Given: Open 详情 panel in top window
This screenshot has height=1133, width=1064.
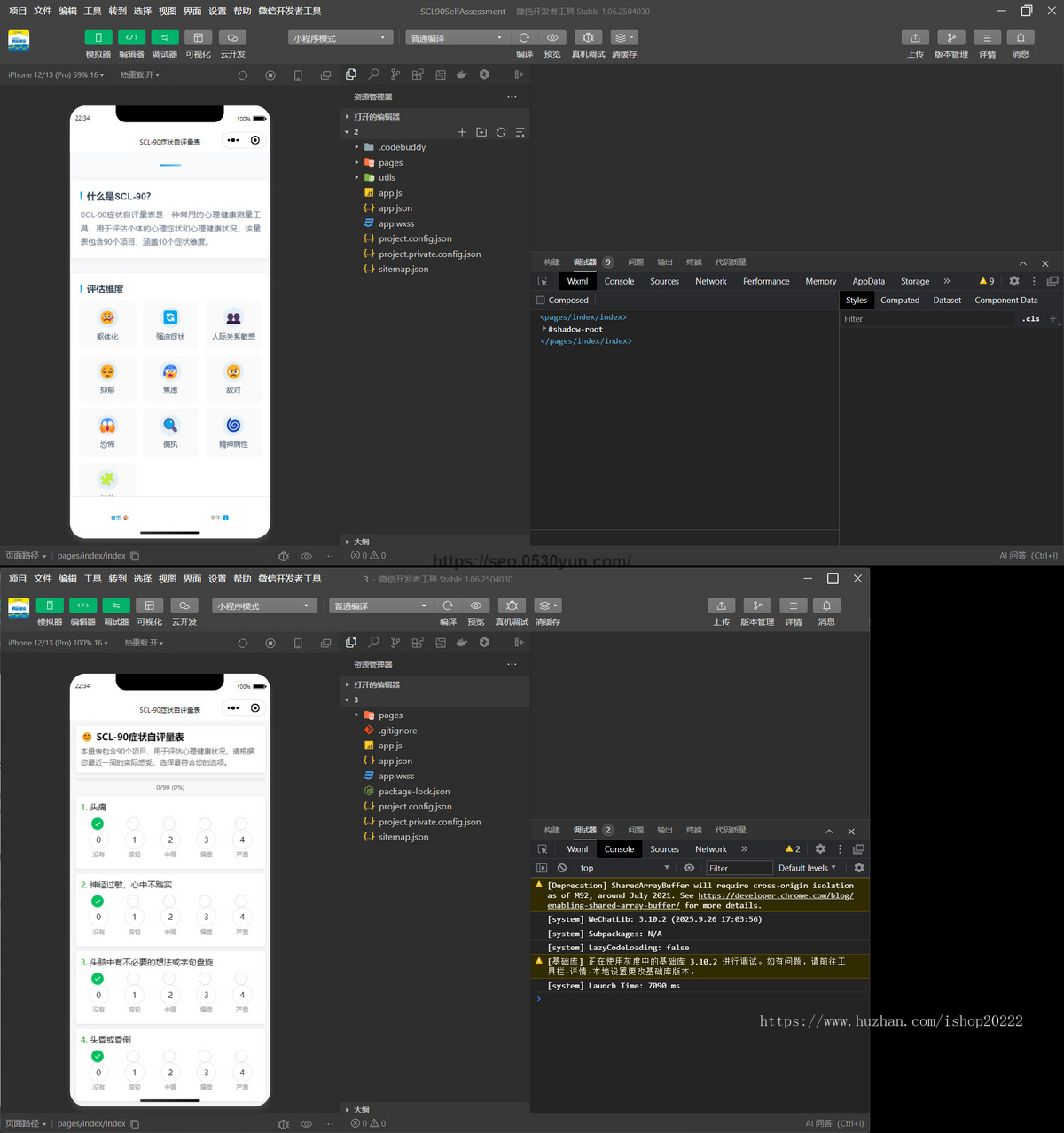Looking at the screenshot, I should pyautogui.click(x=987, y=38).
